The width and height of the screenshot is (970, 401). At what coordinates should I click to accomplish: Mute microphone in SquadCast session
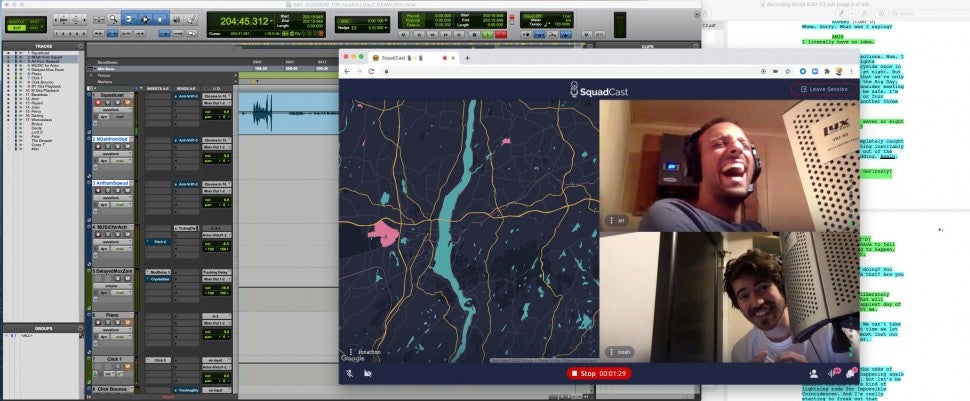coord(350,373)
